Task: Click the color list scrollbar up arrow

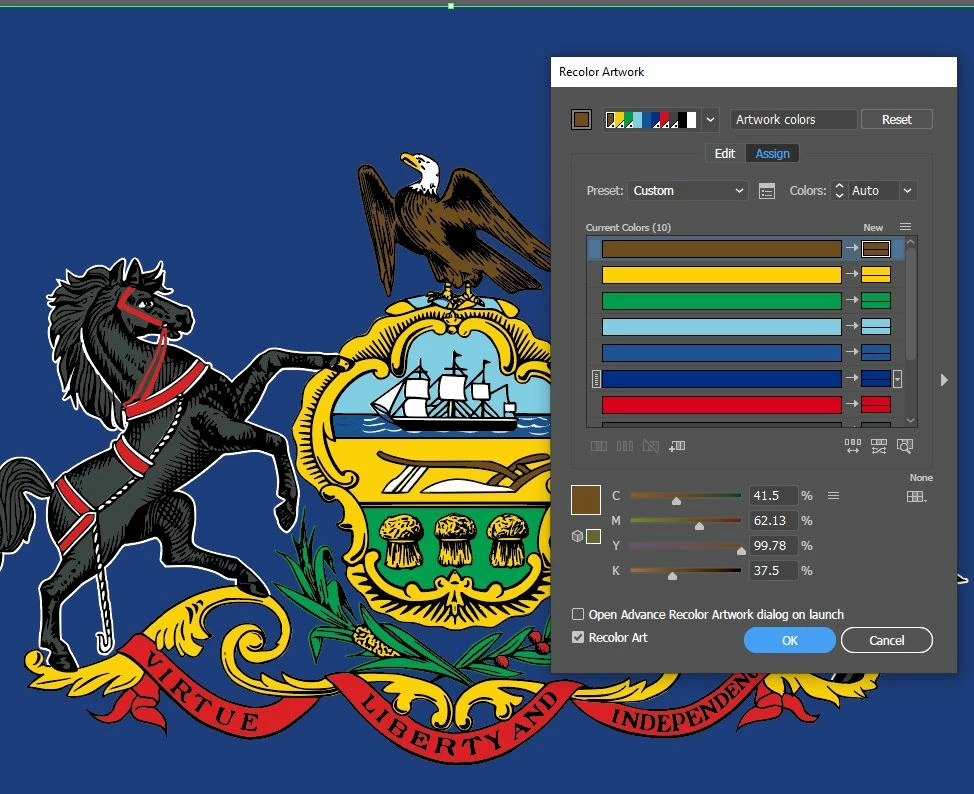Action: 911,242
